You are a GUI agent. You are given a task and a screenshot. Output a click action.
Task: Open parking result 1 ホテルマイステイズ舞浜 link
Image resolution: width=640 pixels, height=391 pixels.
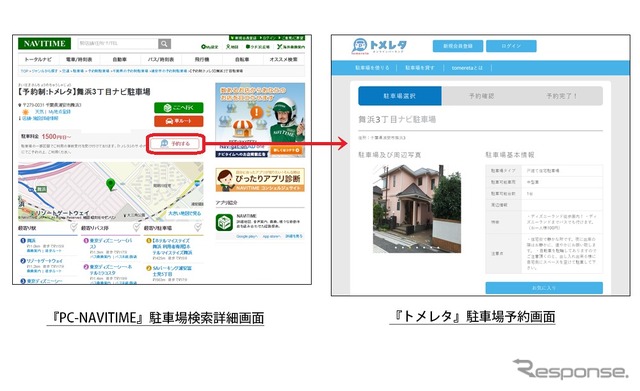(x=172, y=247)
